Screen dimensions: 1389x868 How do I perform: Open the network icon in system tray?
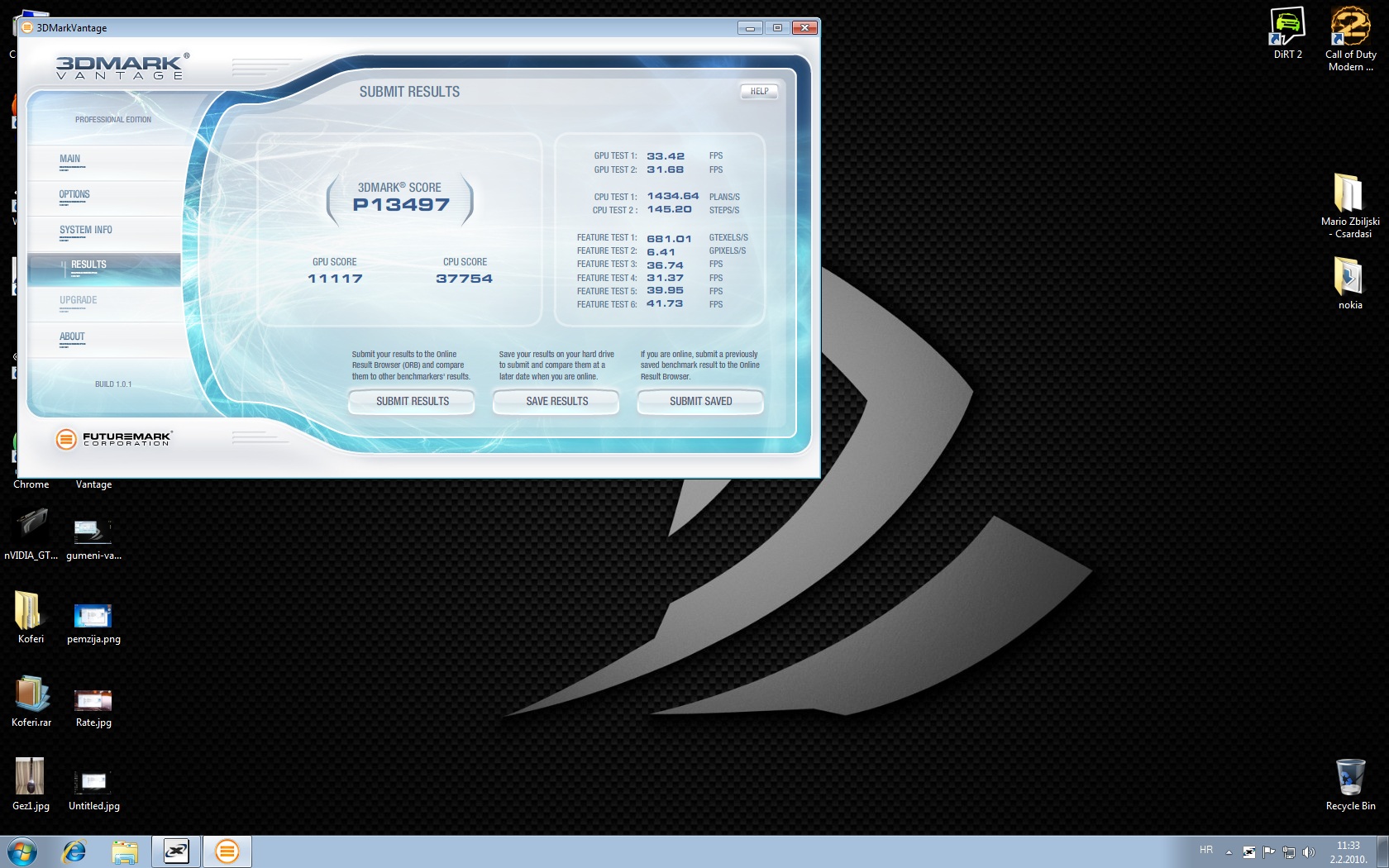click(1289, 851)
